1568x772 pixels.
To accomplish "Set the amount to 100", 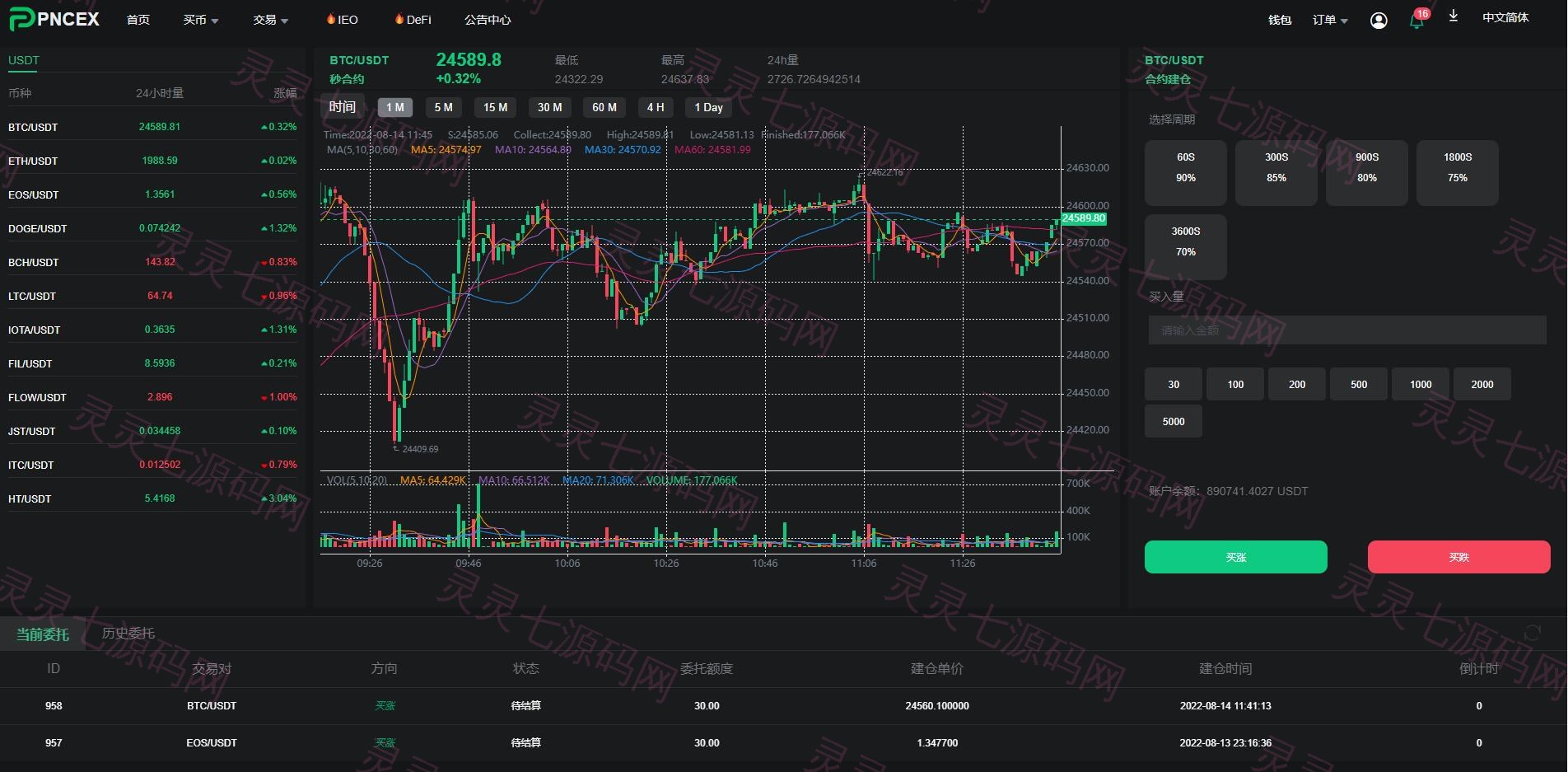I will 1235,384.
